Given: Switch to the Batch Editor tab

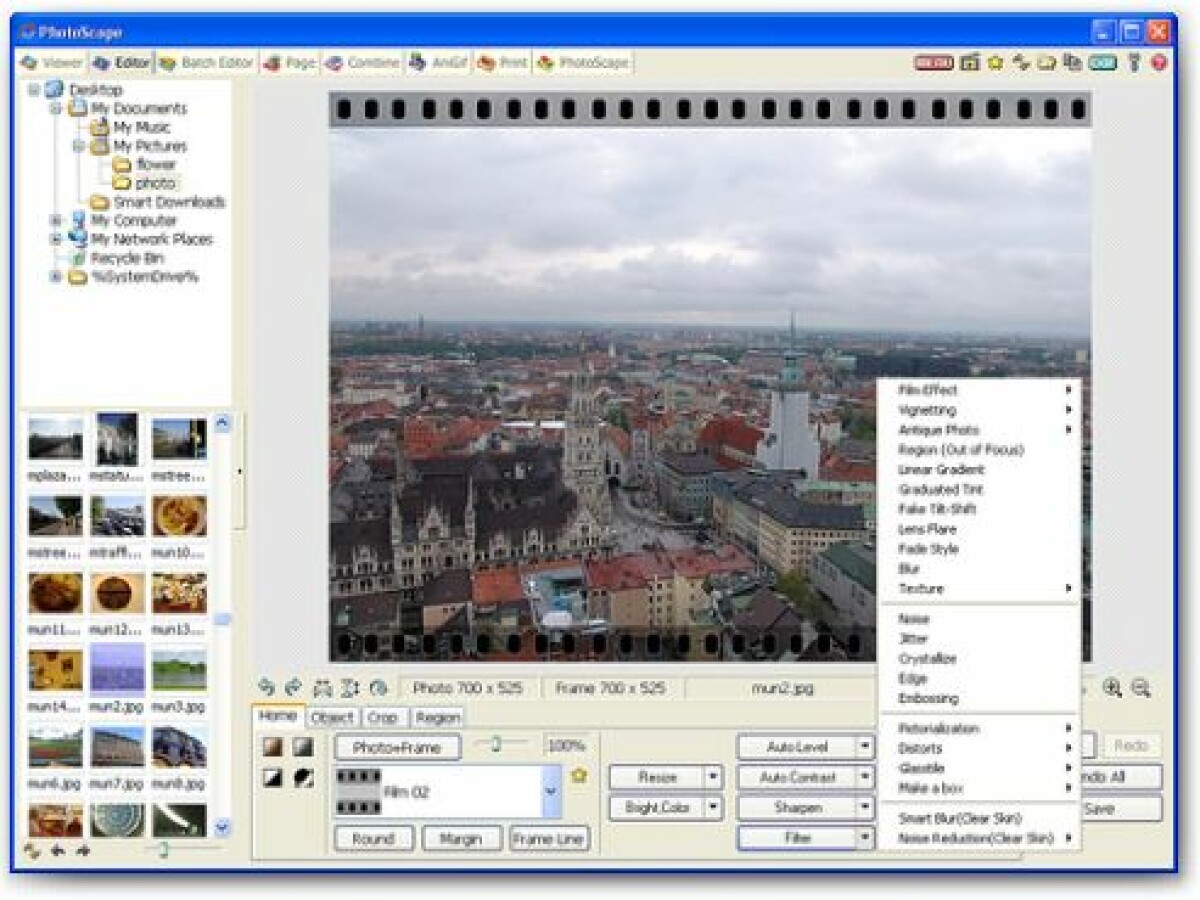Looking at the screenshot, I should [207, 63].
